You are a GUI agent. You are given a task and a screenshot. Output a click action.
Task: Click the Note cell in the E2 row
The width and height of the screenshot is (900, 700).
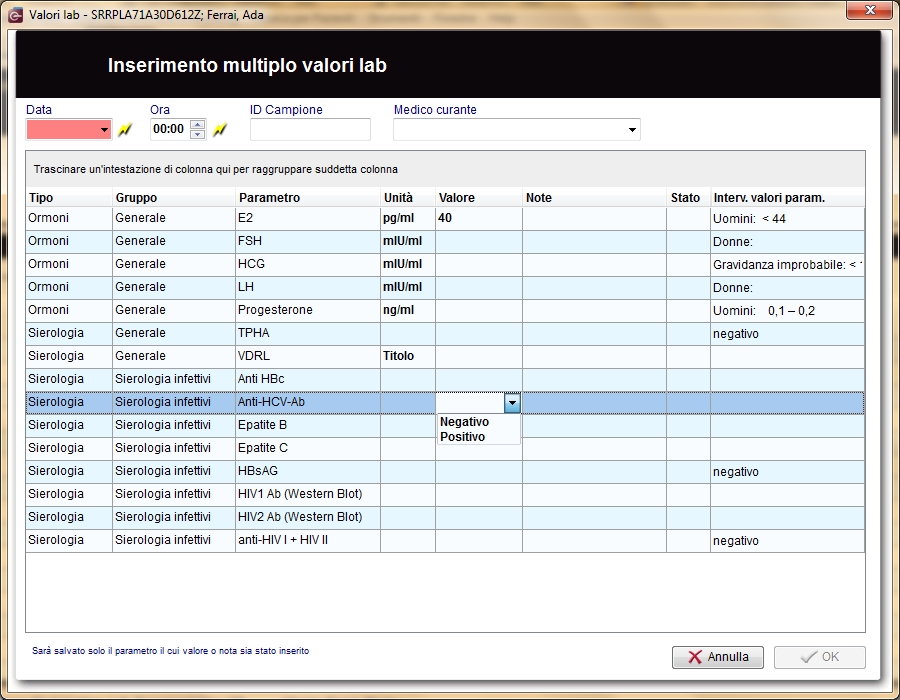(594, 219)
